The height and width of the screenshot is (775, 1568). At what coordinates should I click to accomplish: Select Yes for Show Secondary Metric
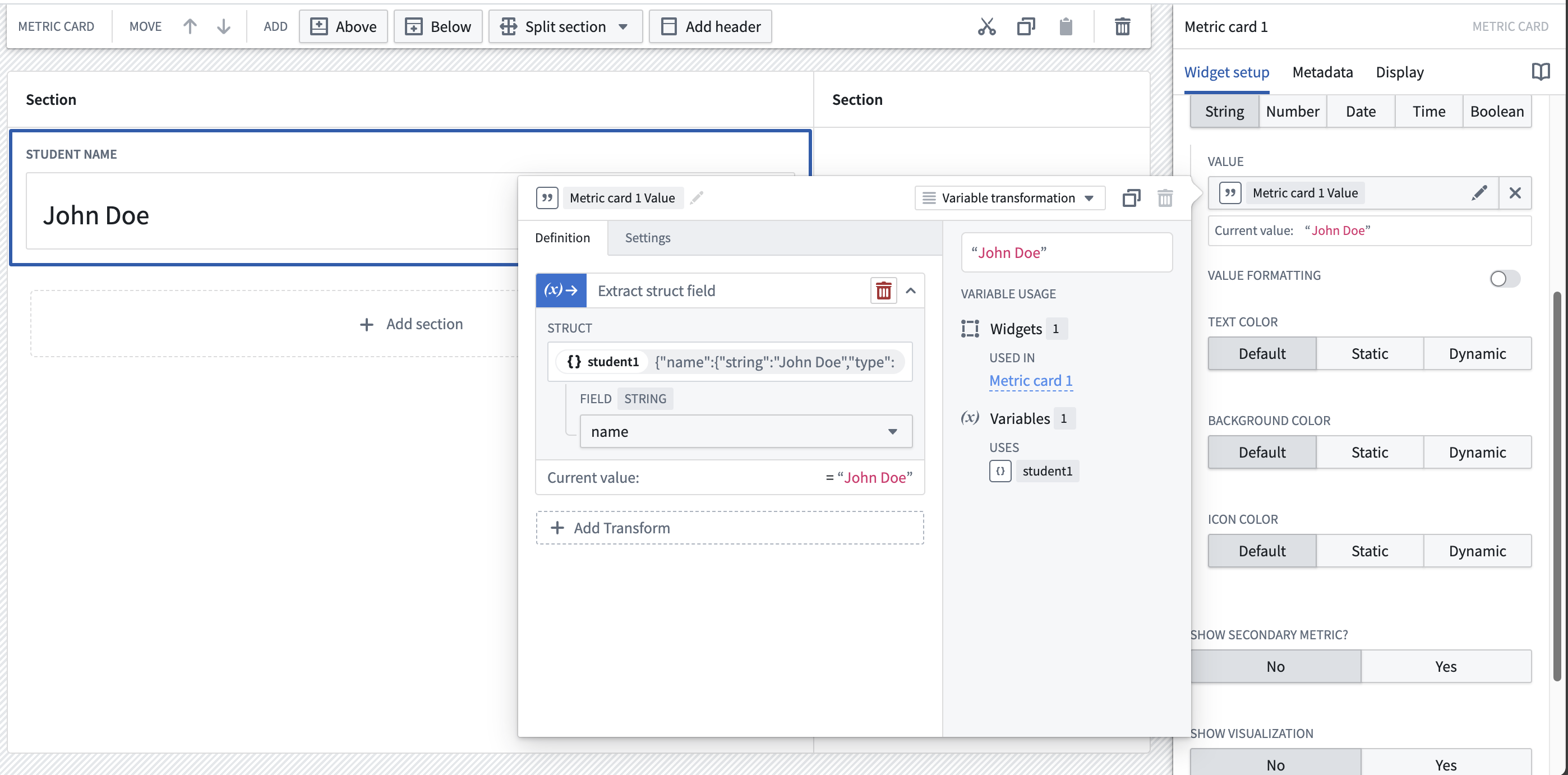tap(1446, 667)
